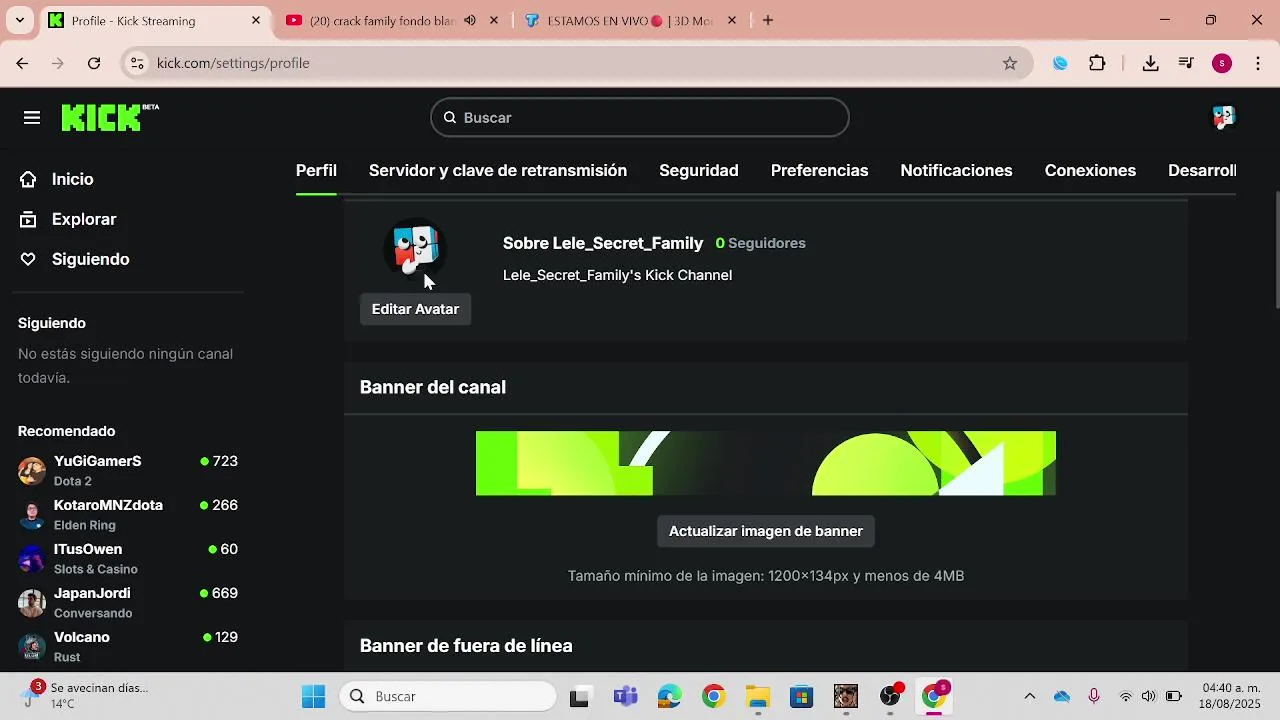Open the hamburger sidebar menu

(x=32, y=118)
